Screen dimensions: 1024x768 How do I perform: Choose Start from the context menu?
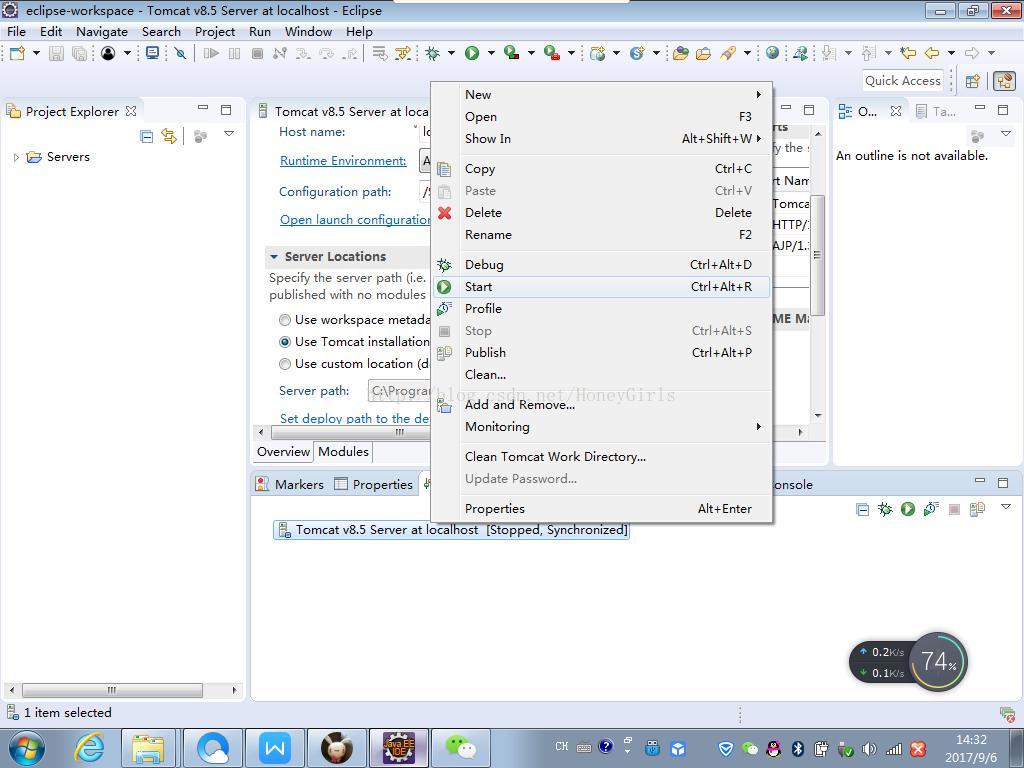tap(601, 287)
